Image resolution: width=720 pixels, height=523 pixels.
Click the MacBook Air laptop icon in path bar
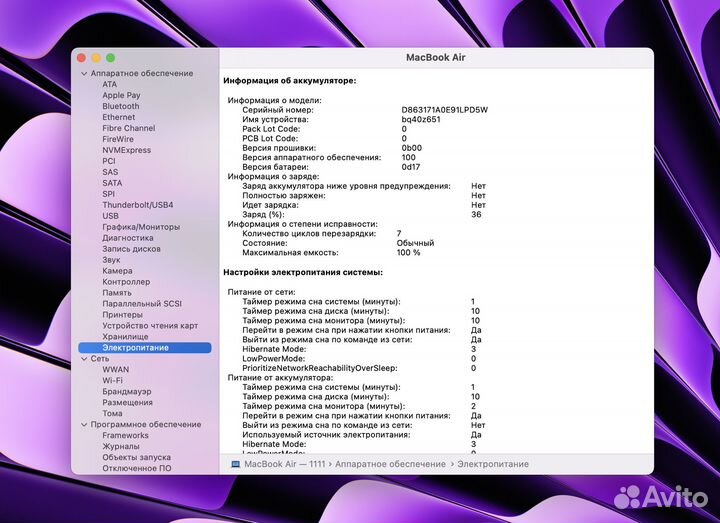point(236,464)
